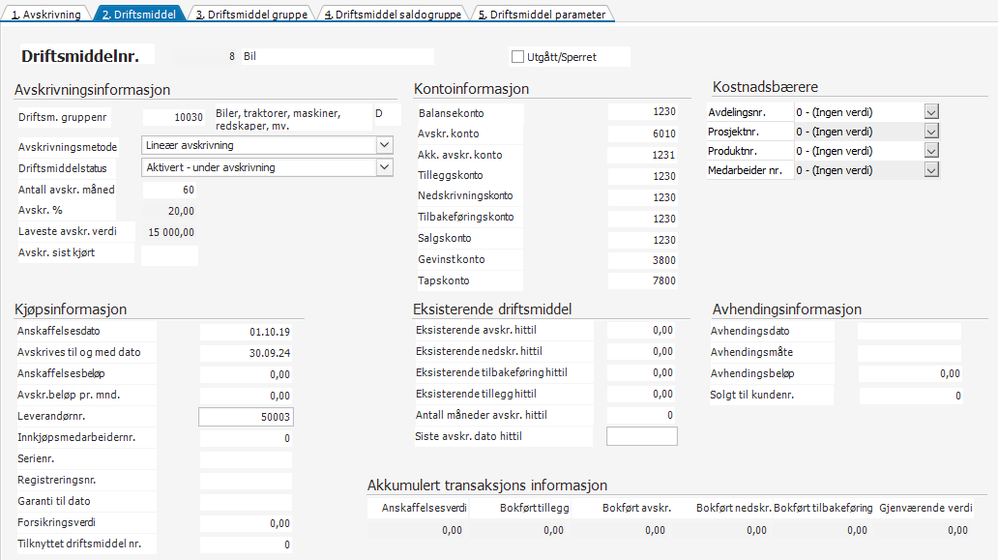The image size is (998, 560).
Task: Tick the Utgått/Sperret checkbox
Action: [x=517, y=57]
